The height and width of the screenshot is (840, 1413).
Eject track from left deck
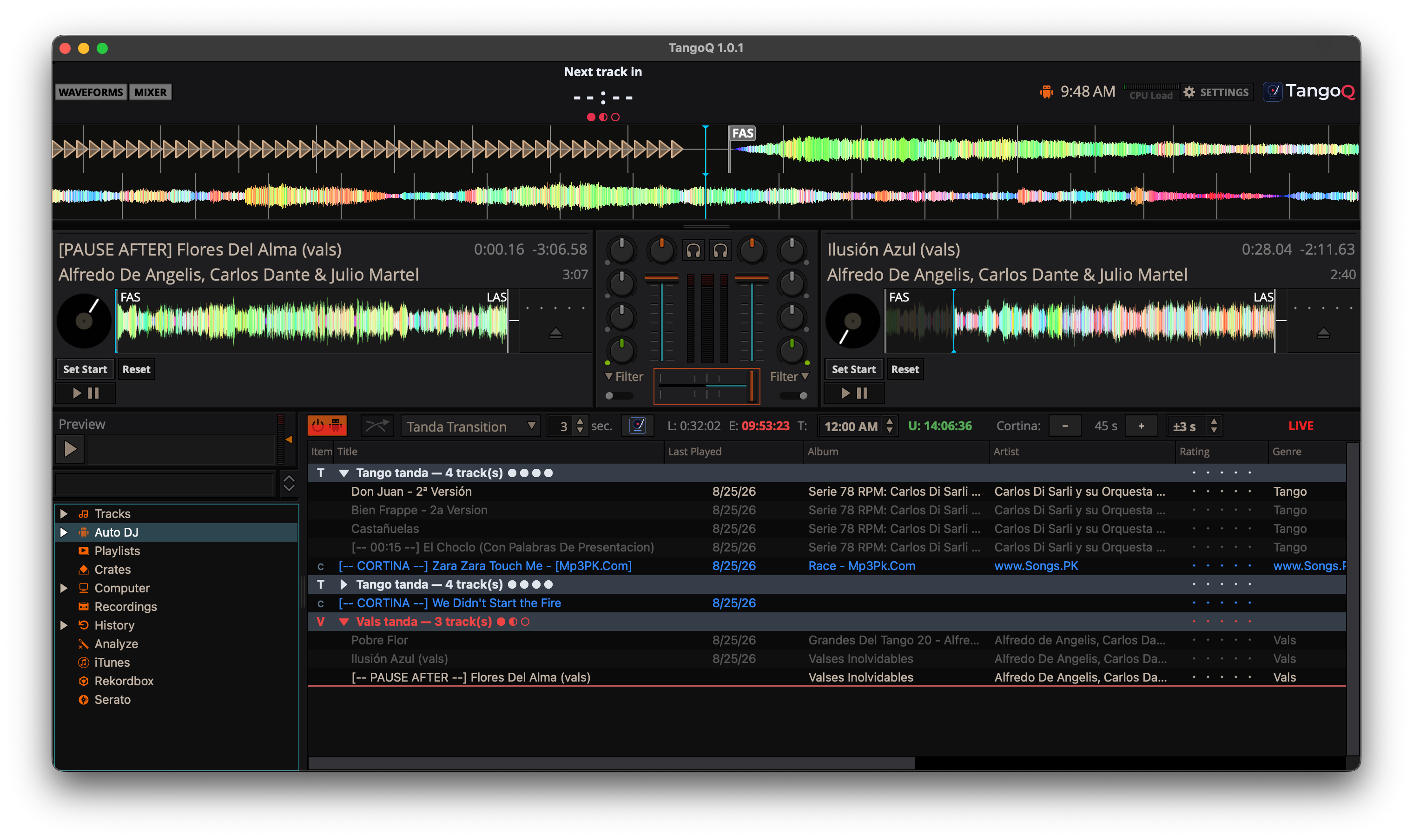[555, 334]
